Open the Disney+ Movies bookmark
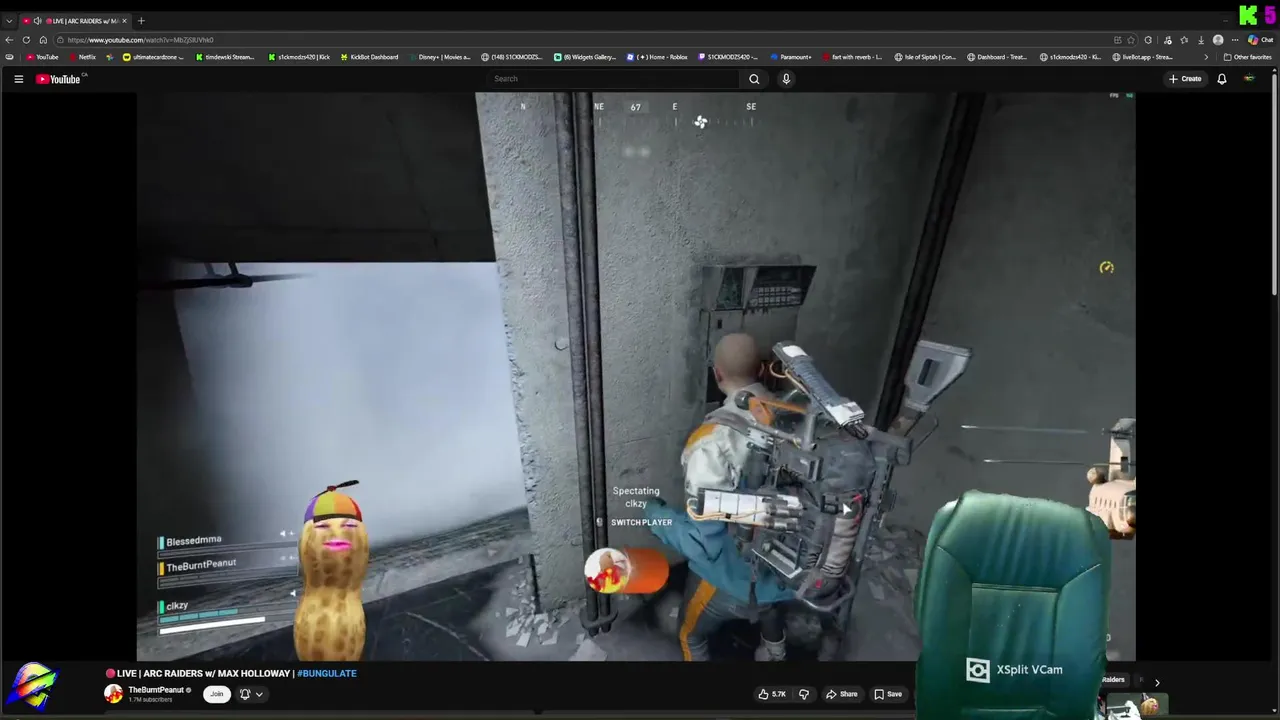This screenshot has width=1280, height=720. 440,57
